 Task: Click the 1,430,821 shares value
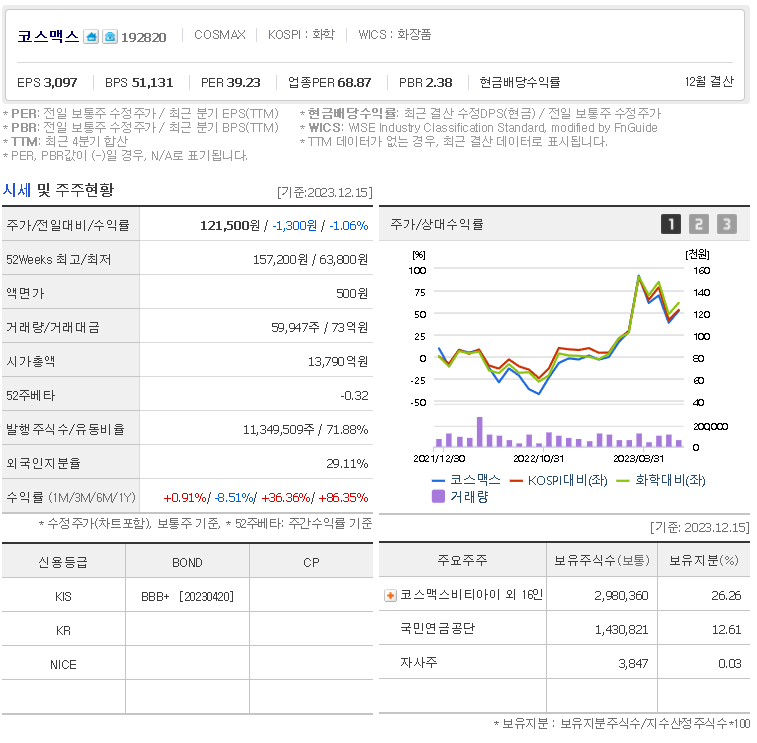[x=621, y=630]
